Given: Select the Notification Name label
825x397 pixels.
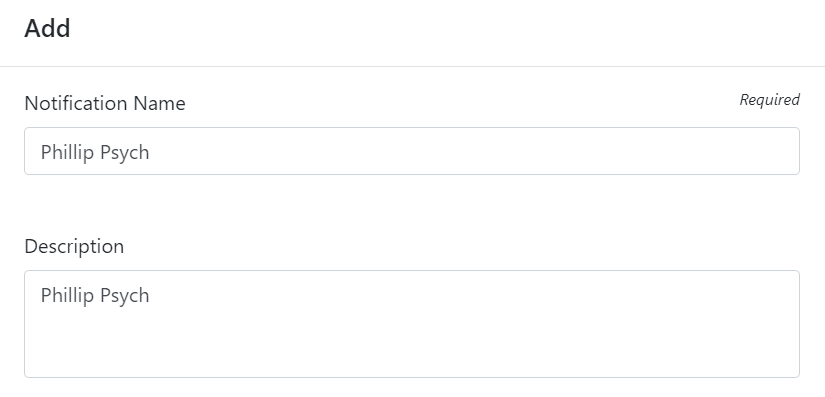Looking at the screenshot, I should coord(105,103).
